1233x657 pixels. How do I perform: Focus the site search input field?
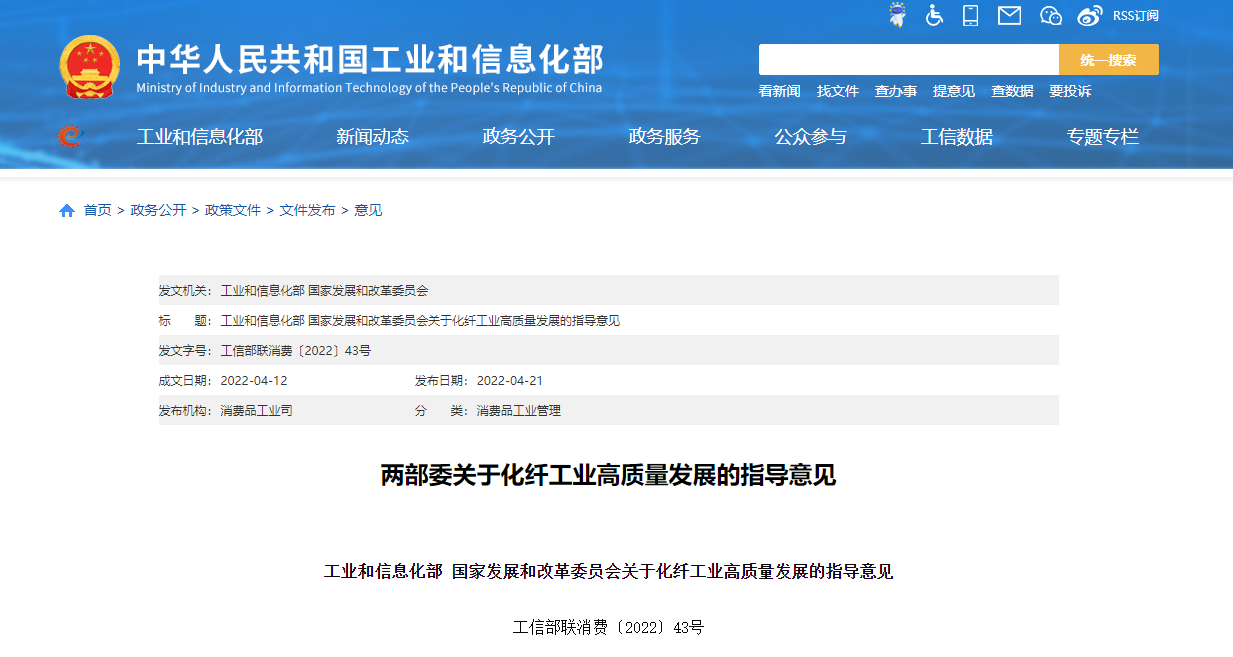908,60
